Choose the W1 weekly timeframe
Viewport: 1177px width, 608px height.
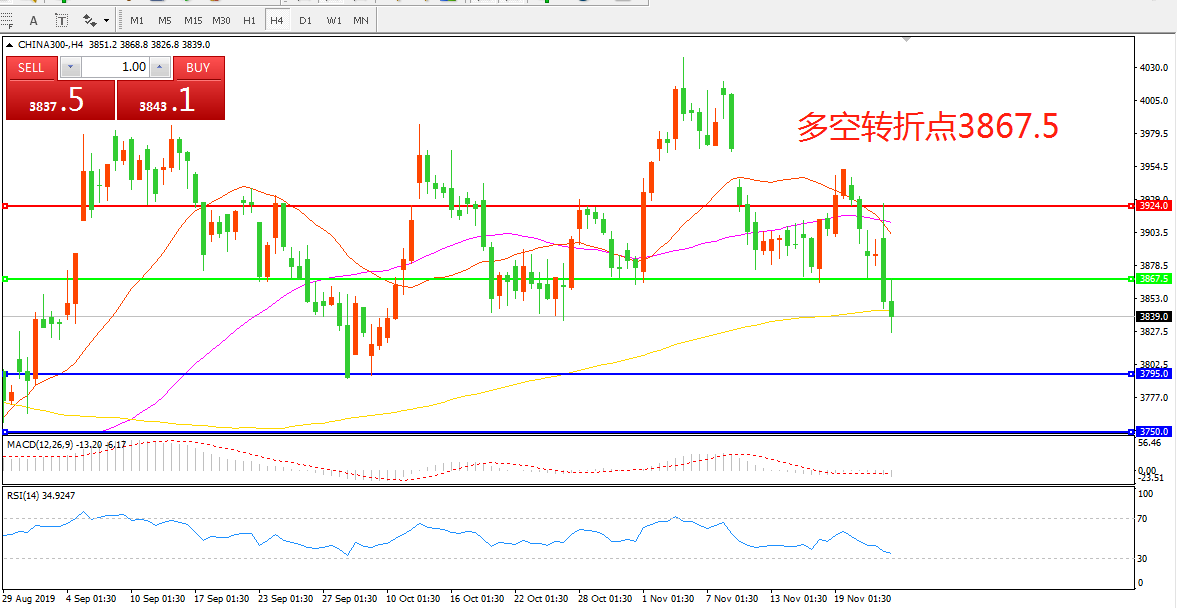pos(333,20)
